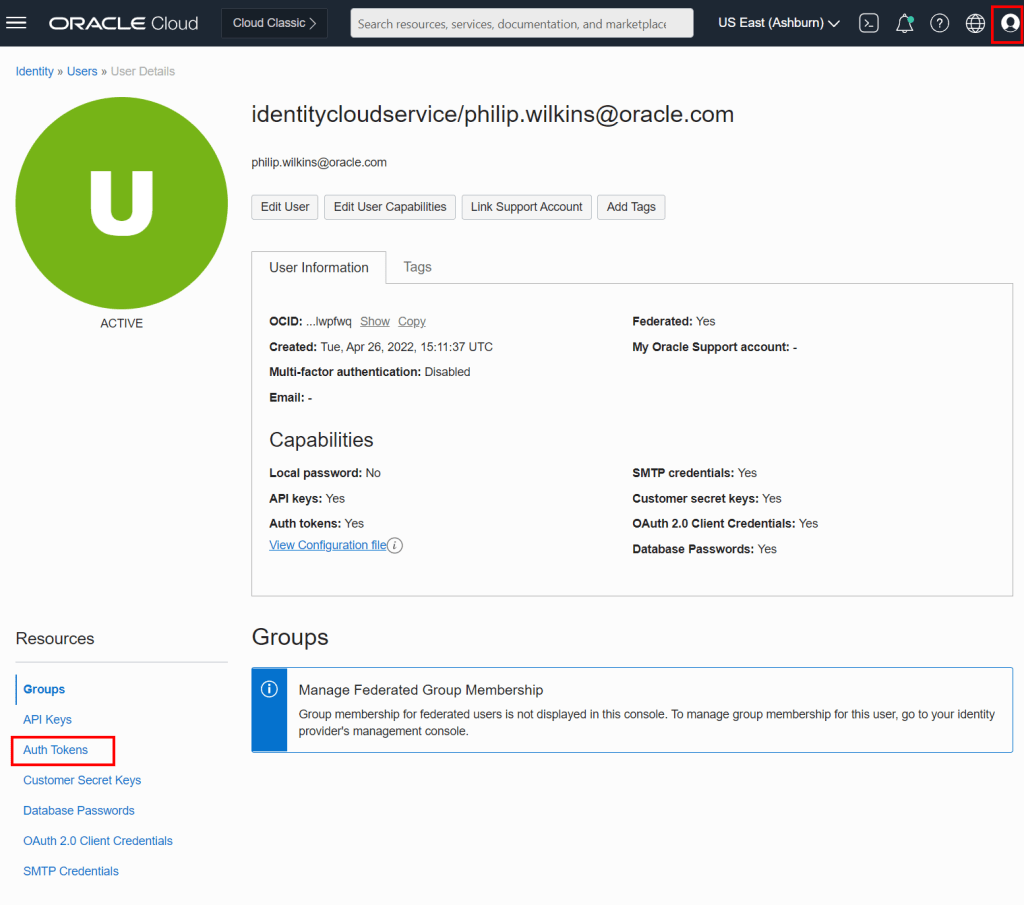Launch Cloud Shell terminal icon

tap(869, 23)
